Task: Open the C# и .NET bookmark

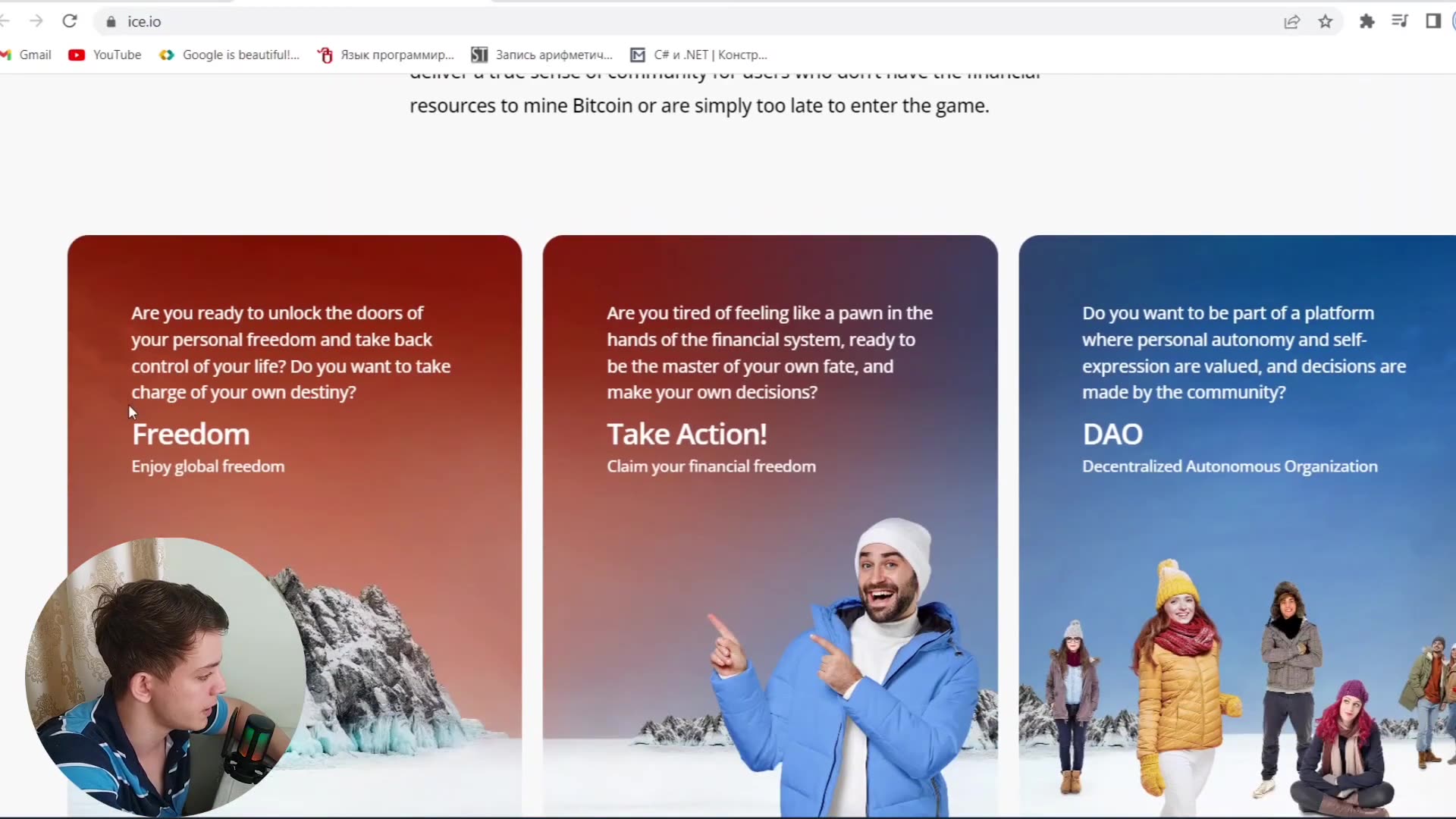Action: (699, 55)
